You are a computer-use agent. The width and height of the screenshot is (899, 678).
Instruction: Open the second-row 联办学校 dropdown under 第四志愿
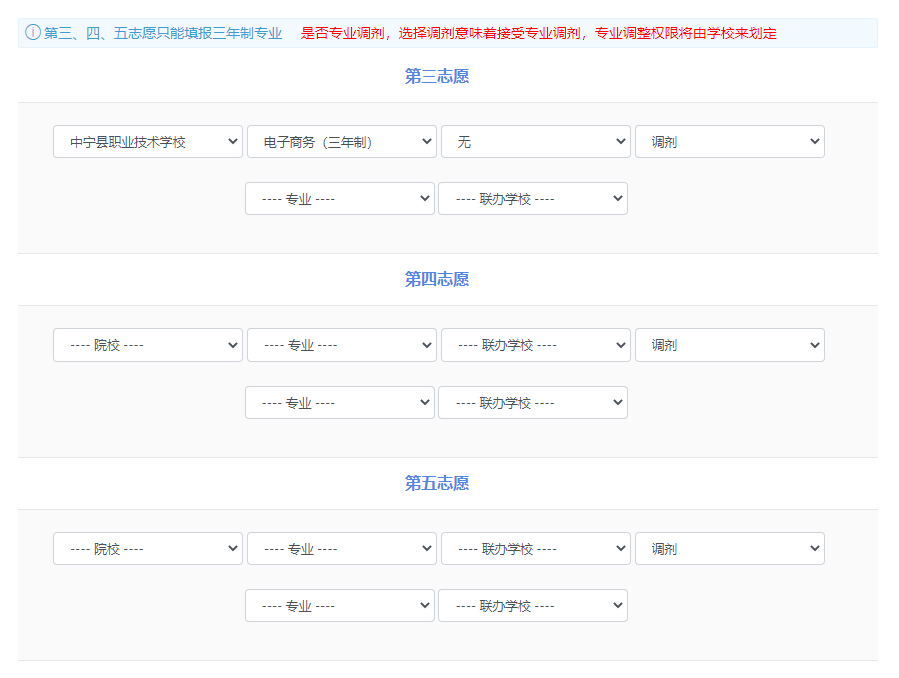tap(533, 402)
